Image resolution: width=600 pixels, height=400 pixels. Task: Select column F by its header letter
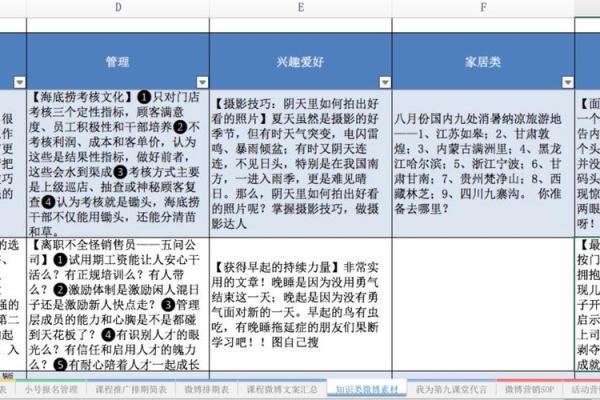click(x=484, y=8)
